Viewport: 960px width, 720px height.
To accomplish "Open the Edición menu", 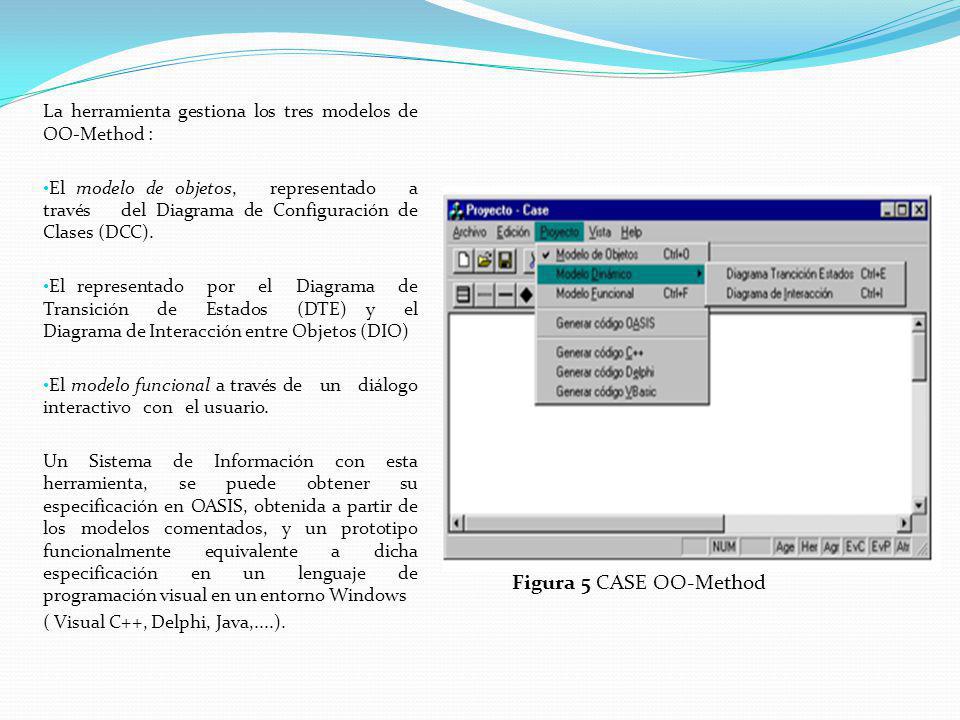I will (x=513, y=233).
